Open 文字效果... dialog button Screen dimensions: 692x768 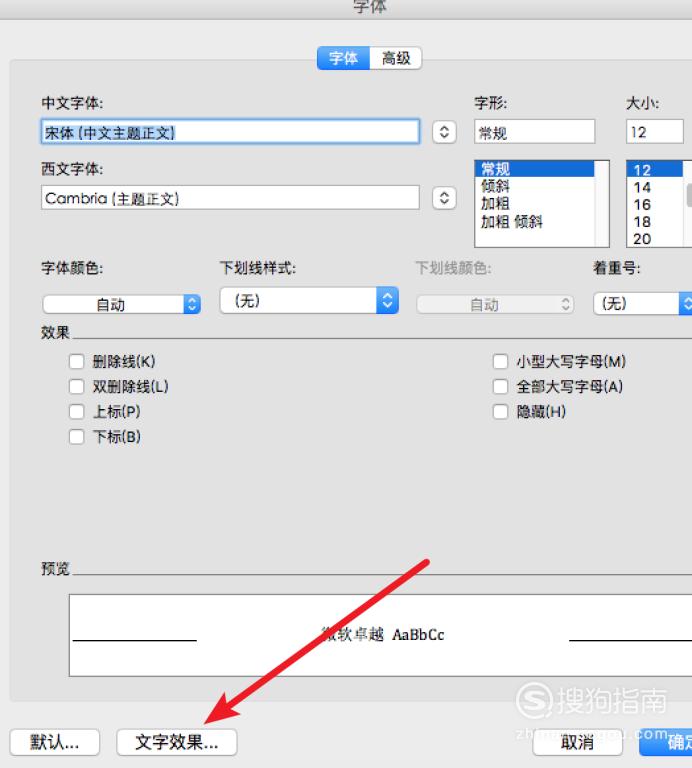pyautogui.click(x=177, y=742)
